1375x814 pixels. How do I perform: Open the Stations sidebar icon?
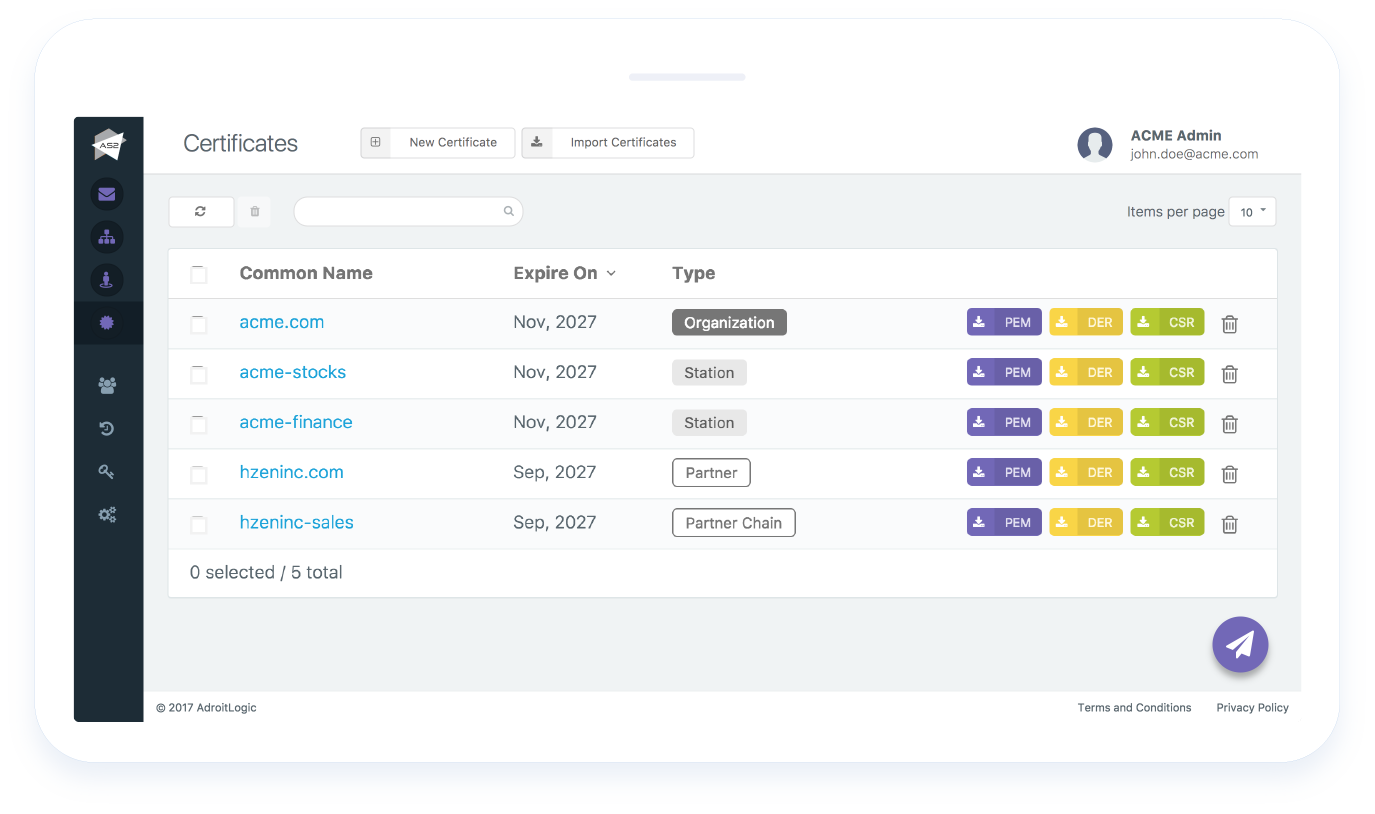(x=107, y=280)
